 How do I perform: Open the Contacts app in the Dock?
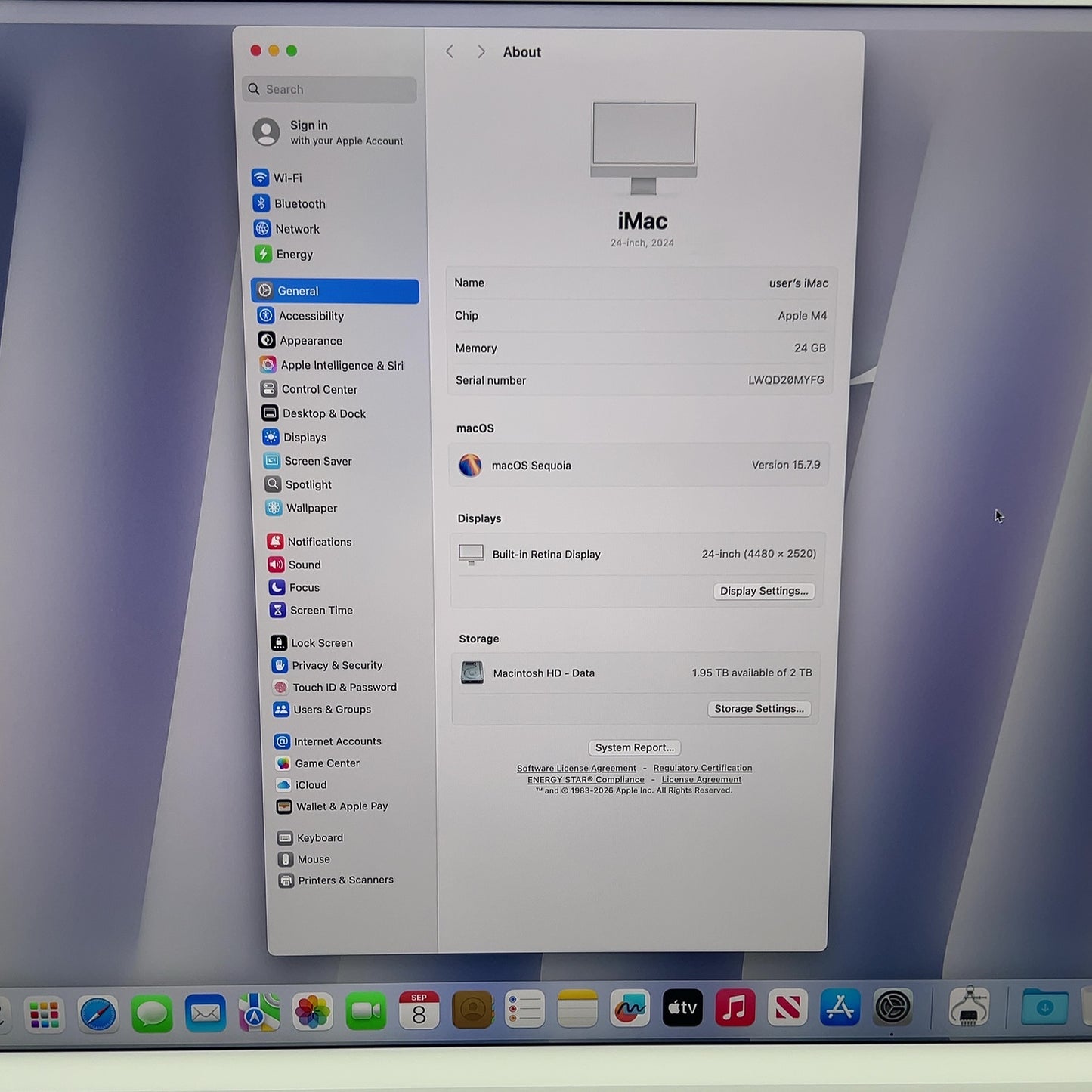coord(472,1010)
